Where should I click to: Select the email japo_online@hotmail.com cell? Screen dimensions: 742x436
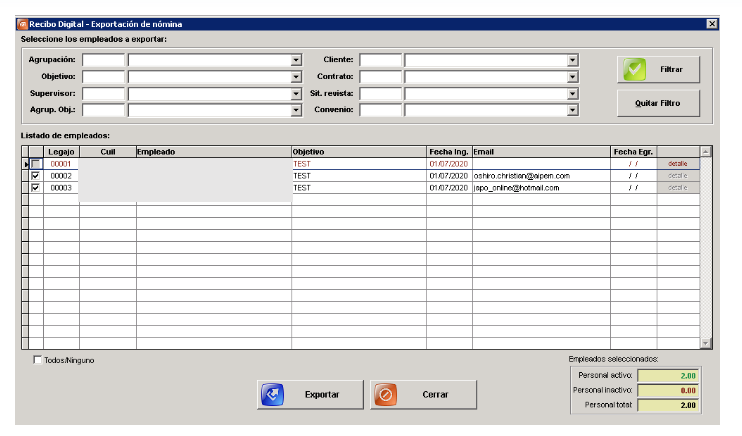point(541,187)
